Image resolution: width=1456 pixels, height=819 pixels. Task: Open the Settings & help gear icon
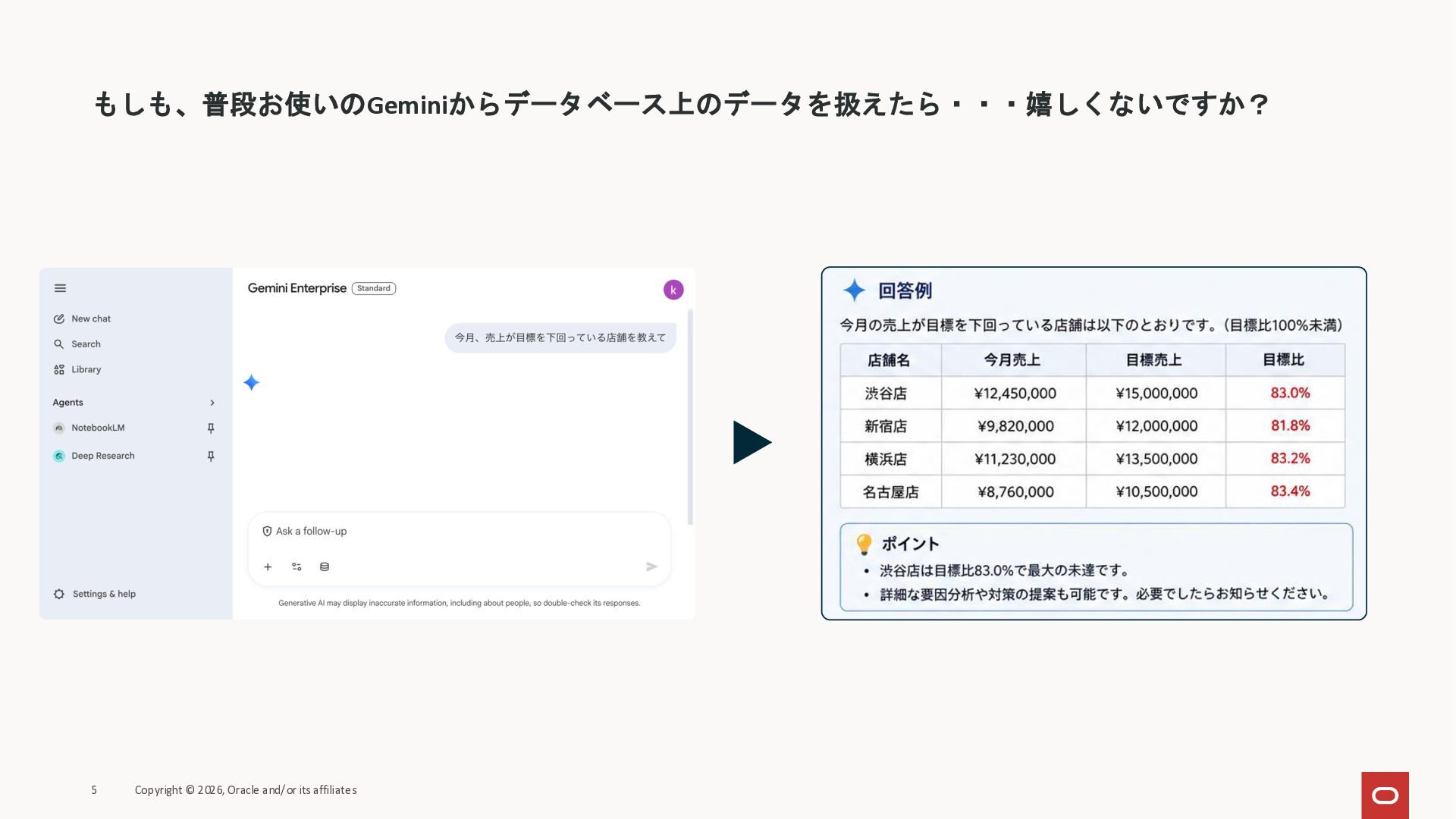[59, 595]
